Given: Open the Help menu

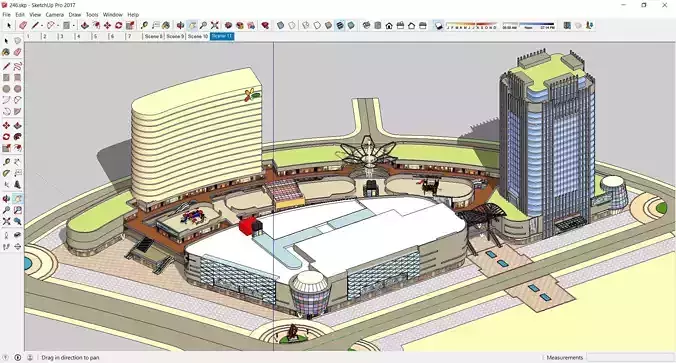Looking at the screenshot, I should point(133,15).
